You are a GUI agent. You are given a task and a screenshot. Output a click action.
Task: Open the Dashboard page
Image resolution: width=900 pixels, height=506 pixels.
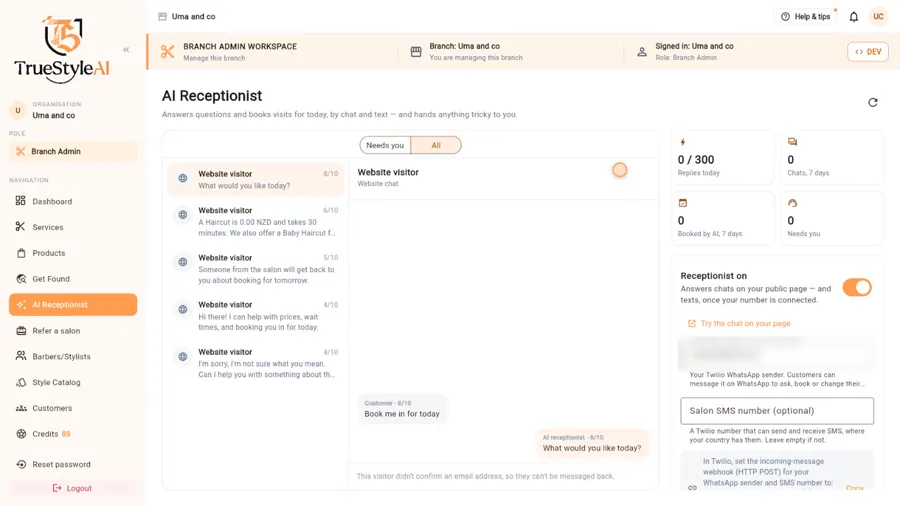(73, 201)
